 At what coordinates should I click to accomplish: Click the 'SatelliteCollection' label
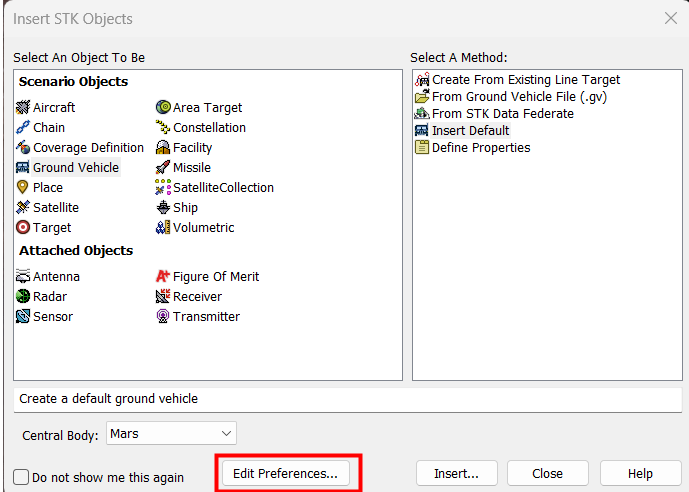tap(223, 188)
